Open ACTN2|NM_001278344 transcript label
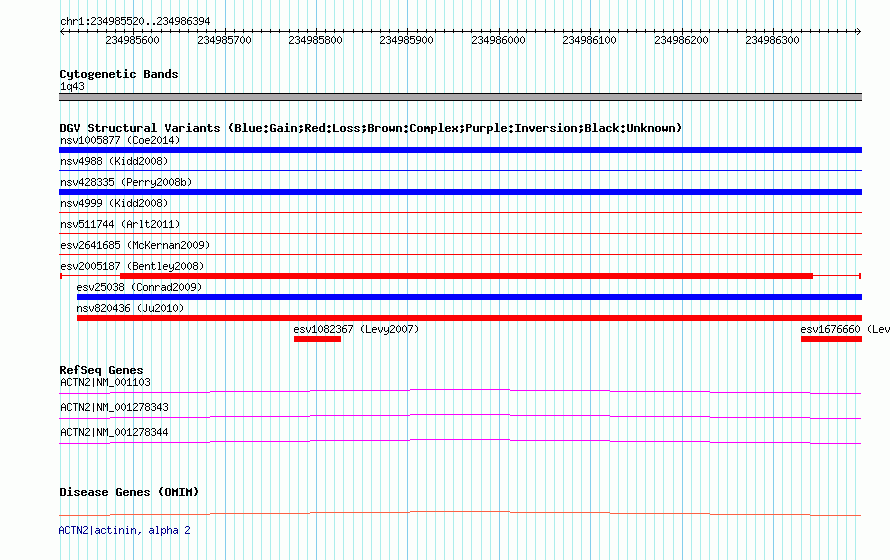 [114, 432]
